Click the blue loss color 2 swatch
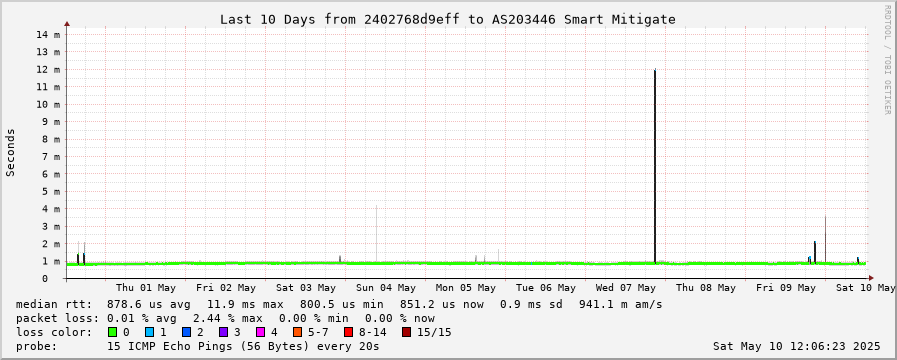Image resolution: width=897 pixels, height=360 pixels. point(186,332)
